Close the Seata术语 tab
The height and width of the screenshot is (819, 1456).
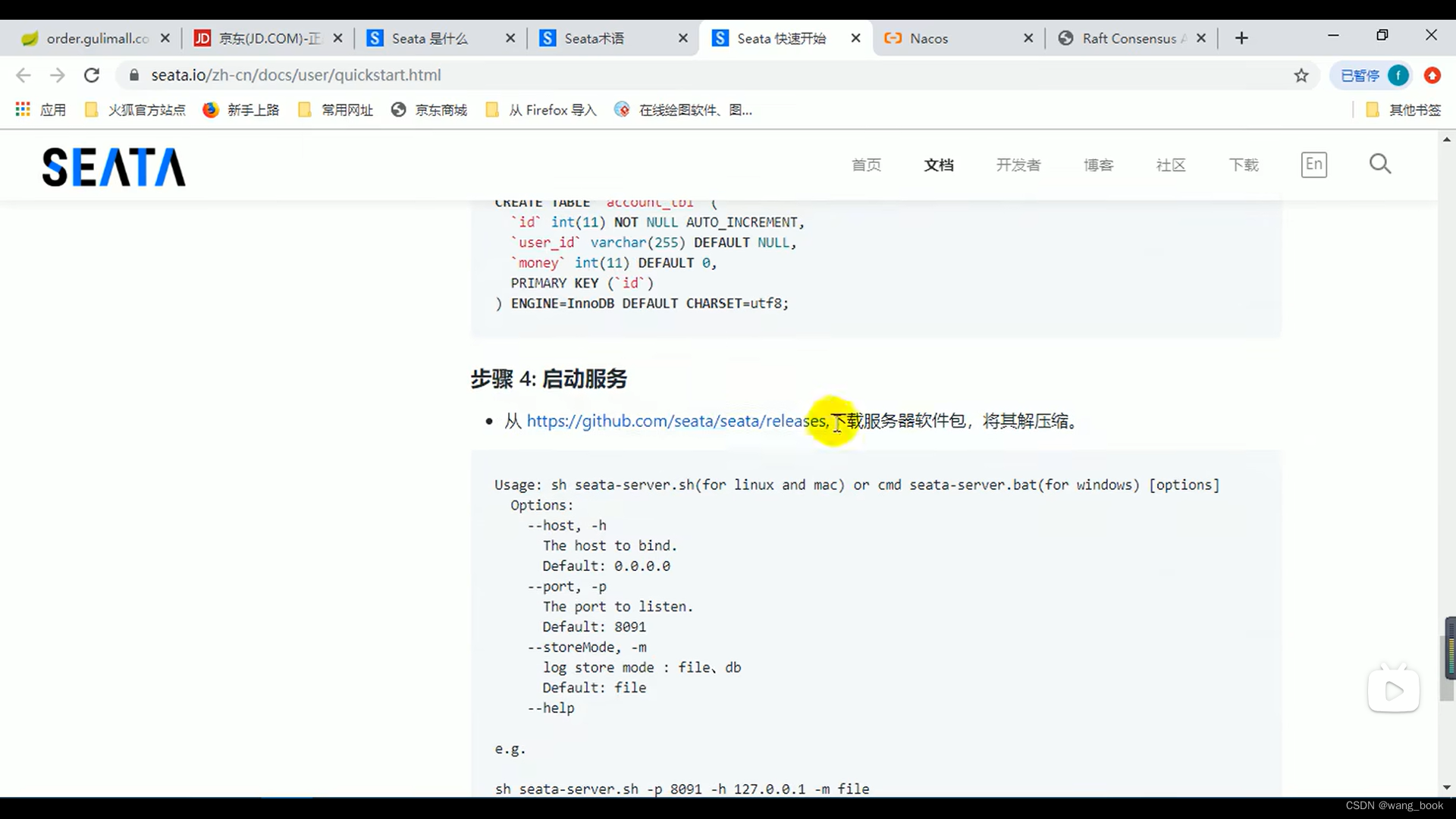click(682, 38)
